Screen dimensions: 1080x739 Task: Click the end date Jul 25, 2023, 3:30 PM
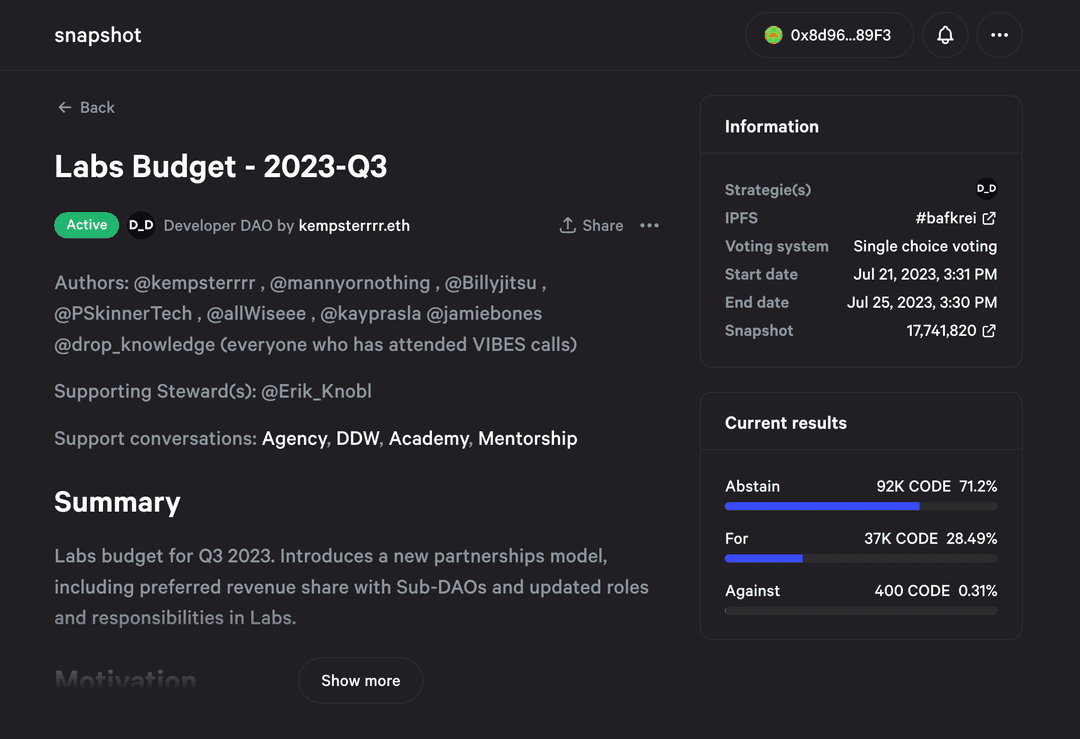(922, 302)
